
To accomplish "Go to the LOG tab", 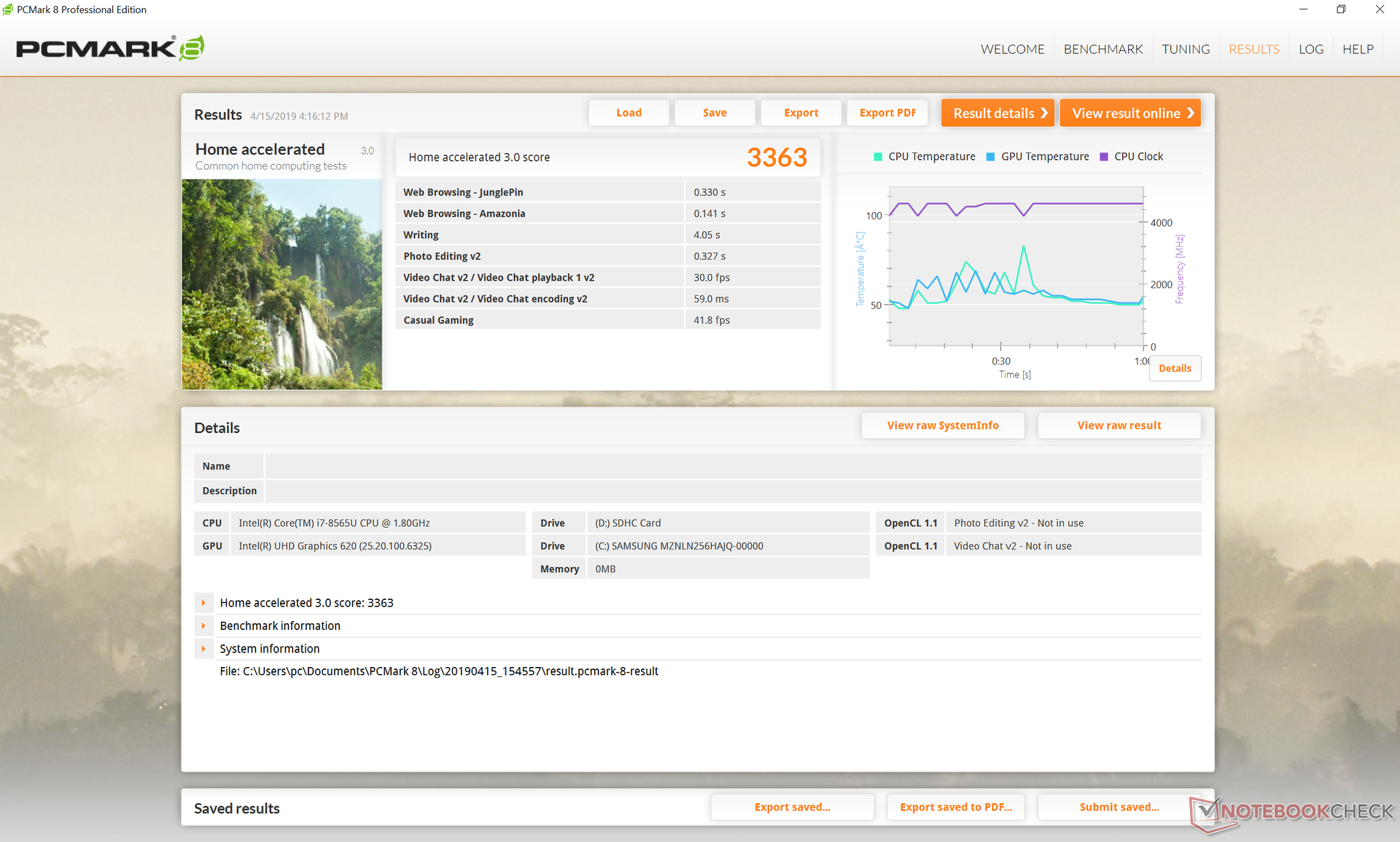I will [x=1310, y=49].
